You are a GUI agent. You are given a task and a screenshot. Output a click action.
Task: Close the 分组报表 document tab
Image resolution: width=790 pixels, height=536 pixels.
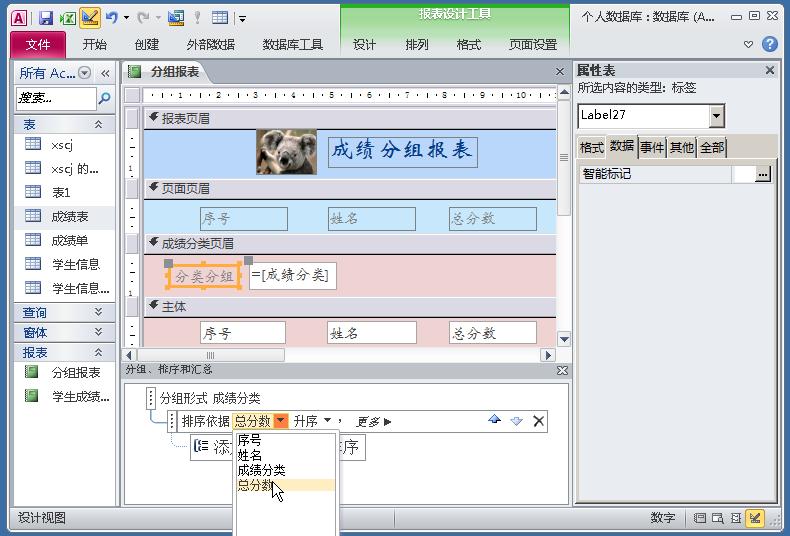click(x=560, y=72)
